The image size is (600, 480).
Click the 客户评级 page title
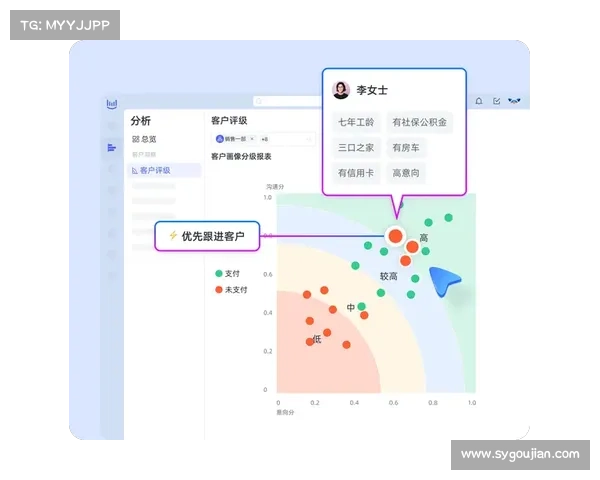(229, 121)
